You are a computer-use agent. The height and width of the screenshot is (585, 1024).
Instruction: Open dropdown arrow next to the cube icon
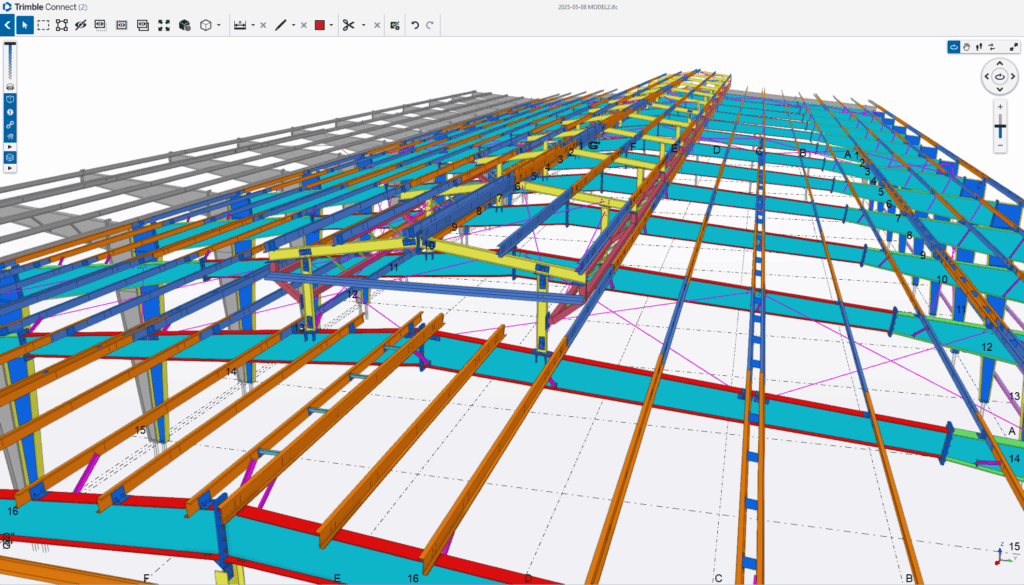click(x=219, y=25)
